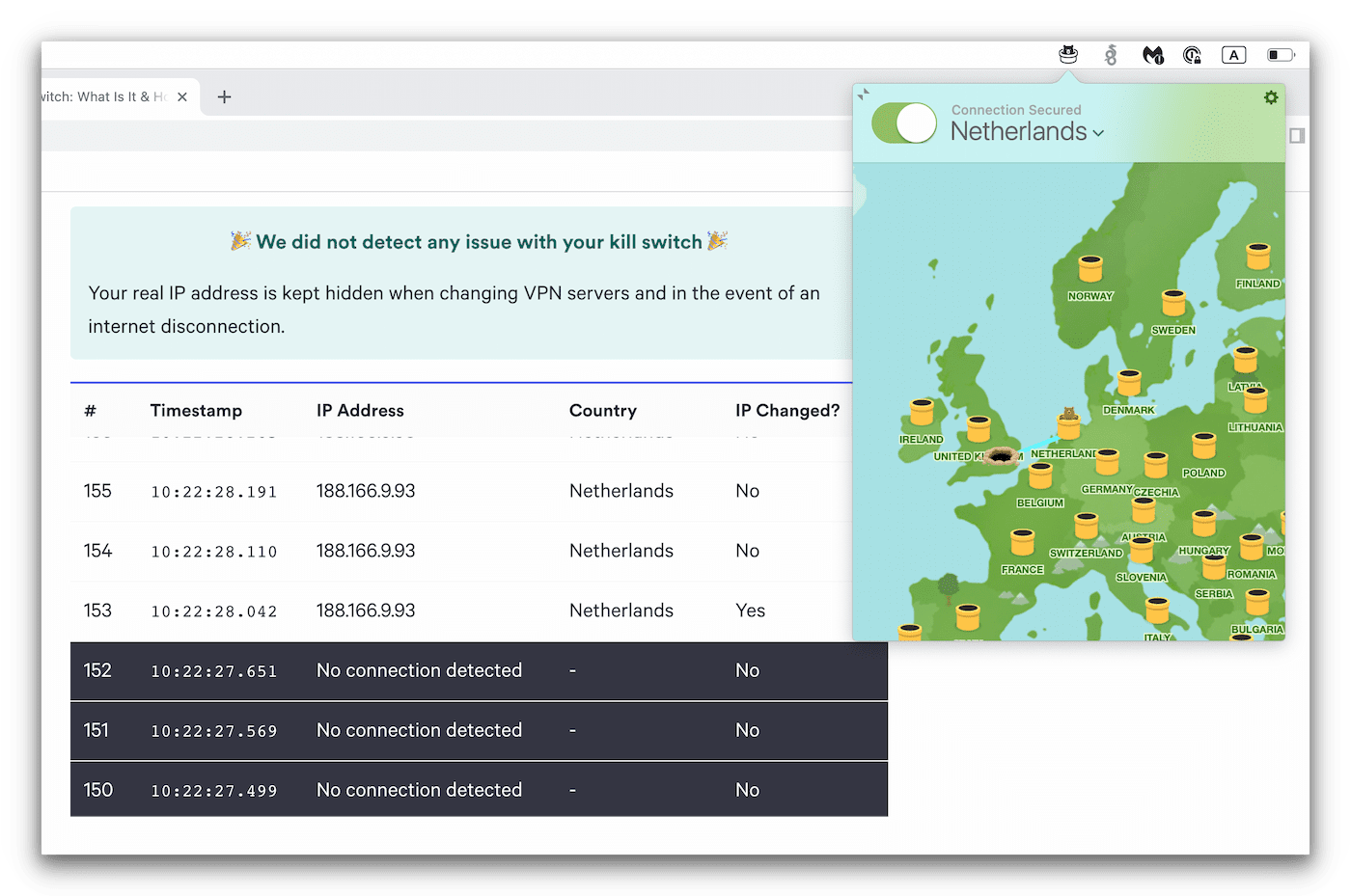Viewport: 1351px width, 896px height.
Task: Click the Denmark tunnel on the map
Action: tap(1128, 384)
